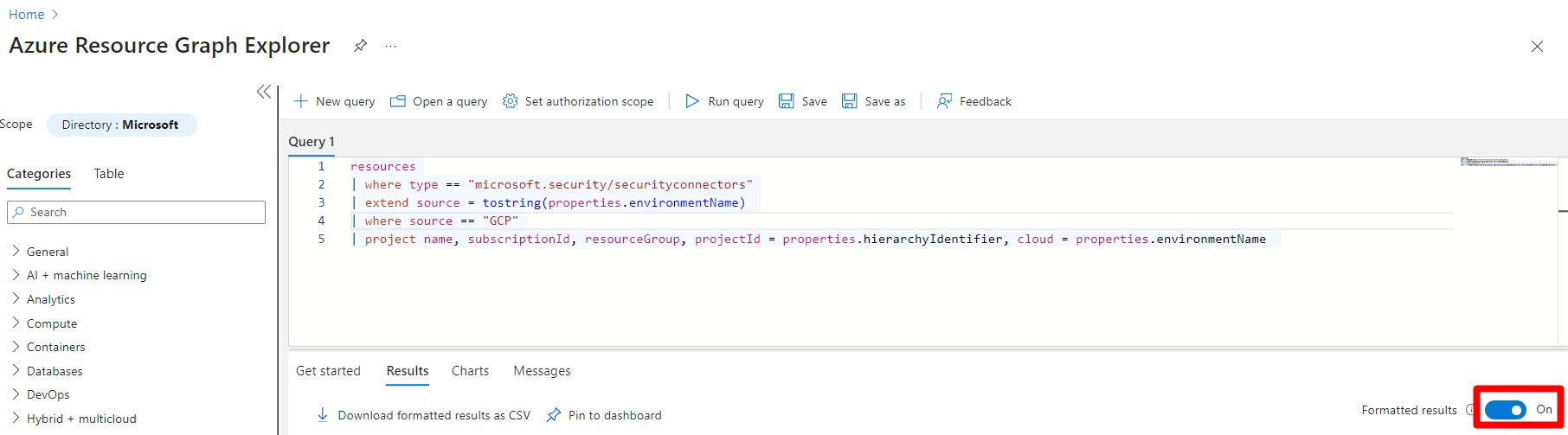Click the Directory : Microsoft scope pill

click(x=121, y=125)
